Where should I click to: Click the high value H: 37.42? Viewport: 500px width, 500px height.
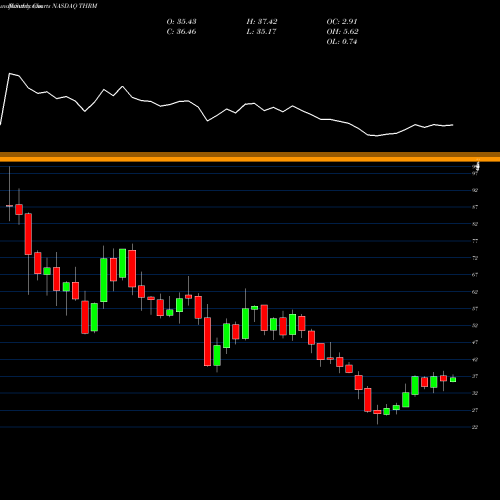click(262, 22)
